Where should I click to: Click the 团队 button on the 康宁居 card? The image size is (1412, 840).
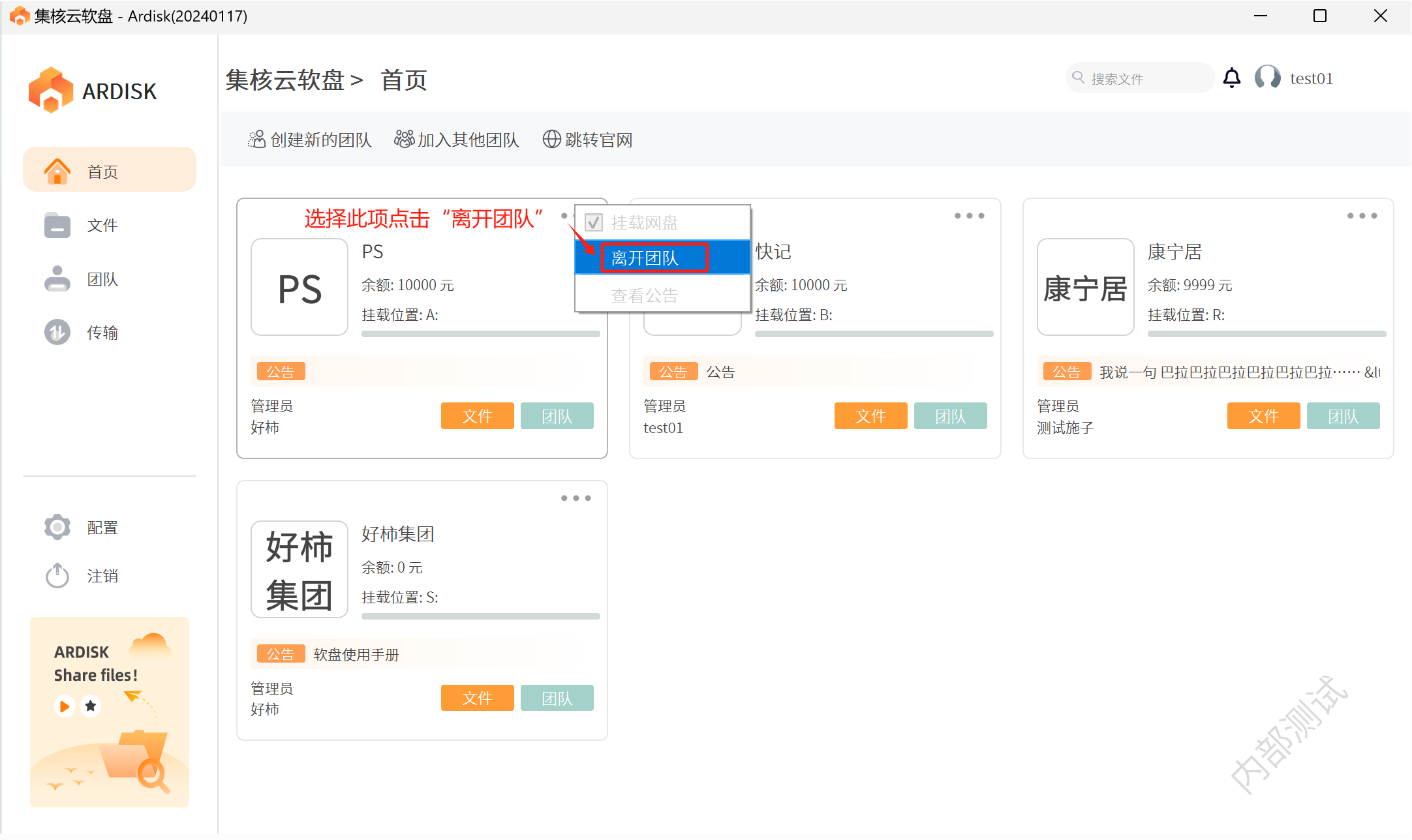coord(1343,416)
